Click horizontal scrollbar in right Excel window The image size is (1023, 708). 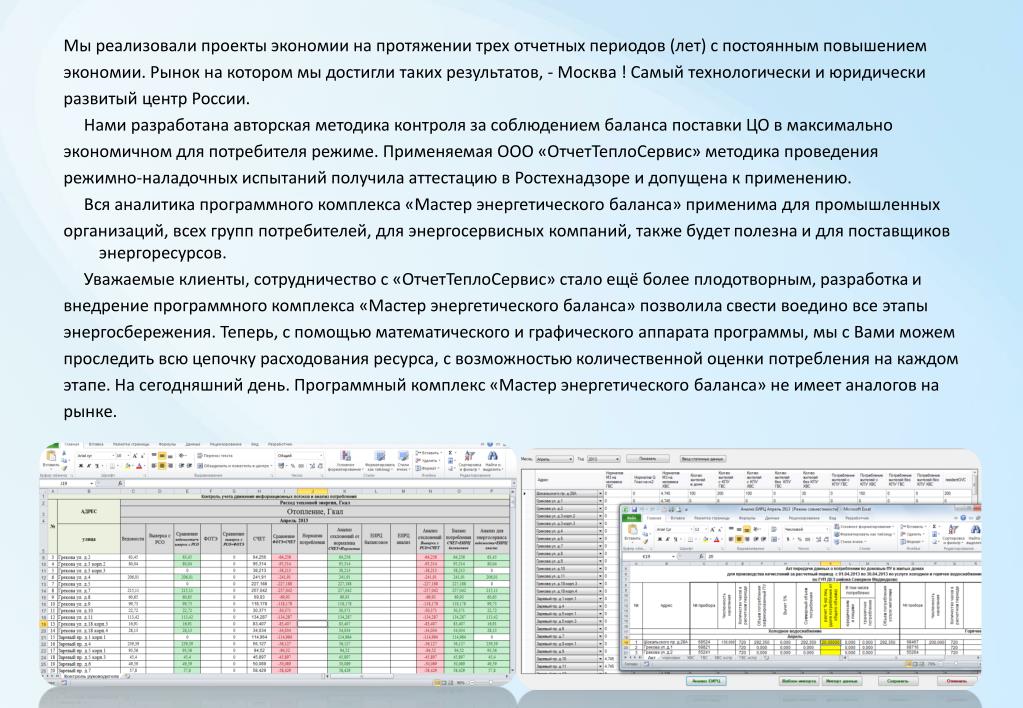tap(912, 657)
